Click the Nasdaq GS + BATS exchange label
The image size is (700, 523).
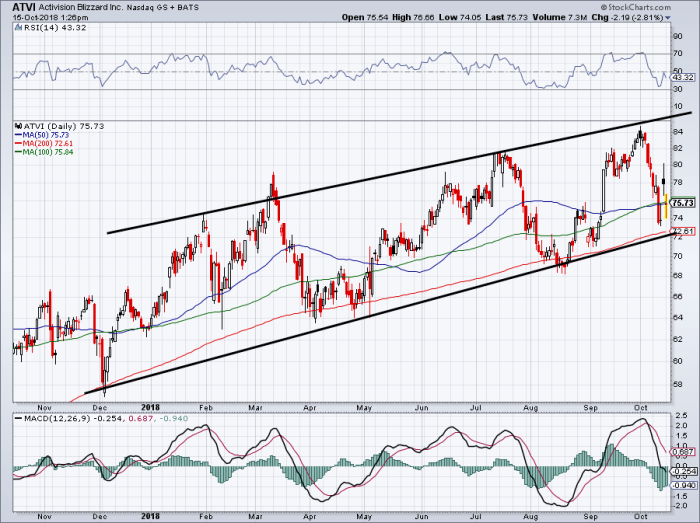[162, 8]
